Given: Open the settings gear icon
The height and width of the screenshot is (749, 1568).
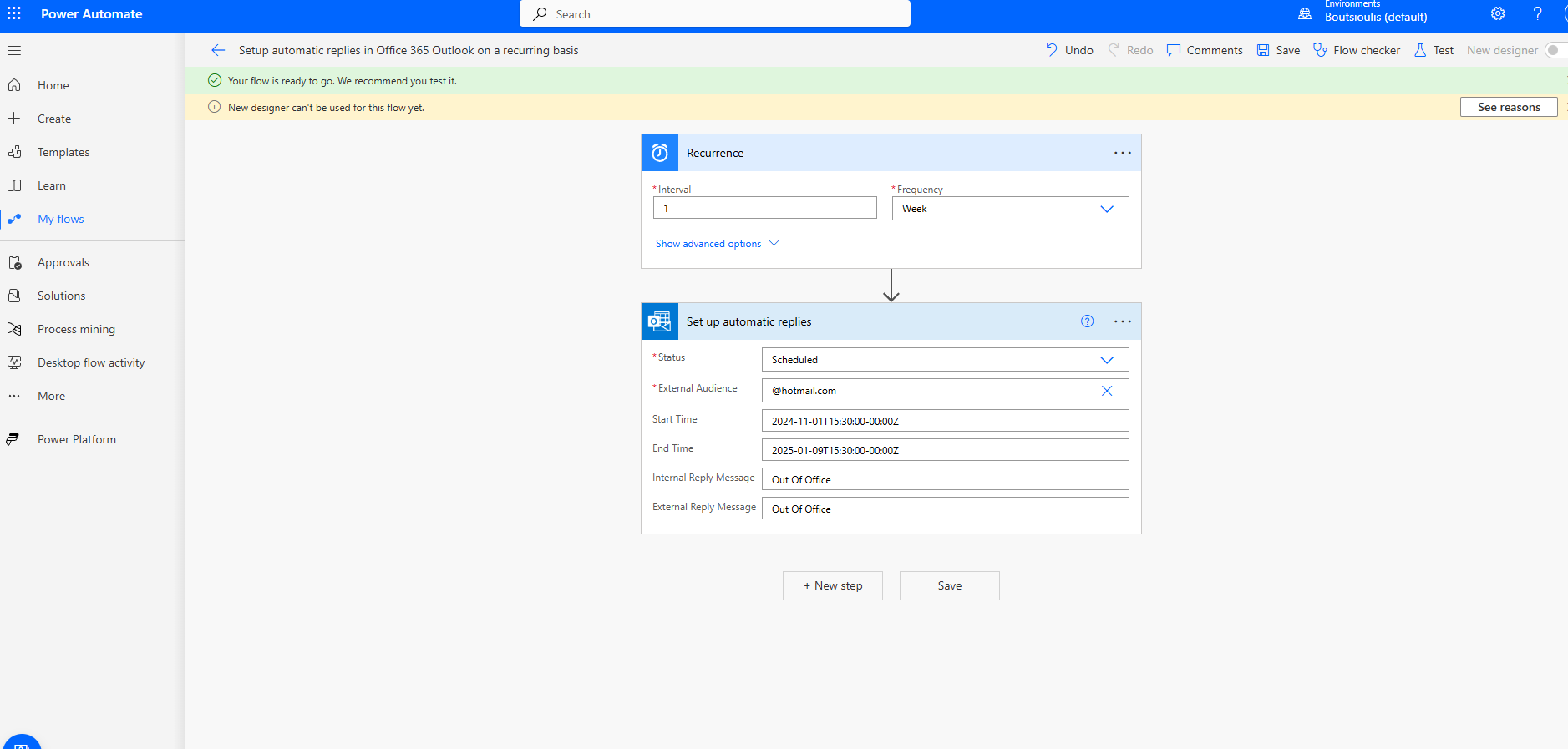Looking at the screenshot, I should [x=1498, y=13].
